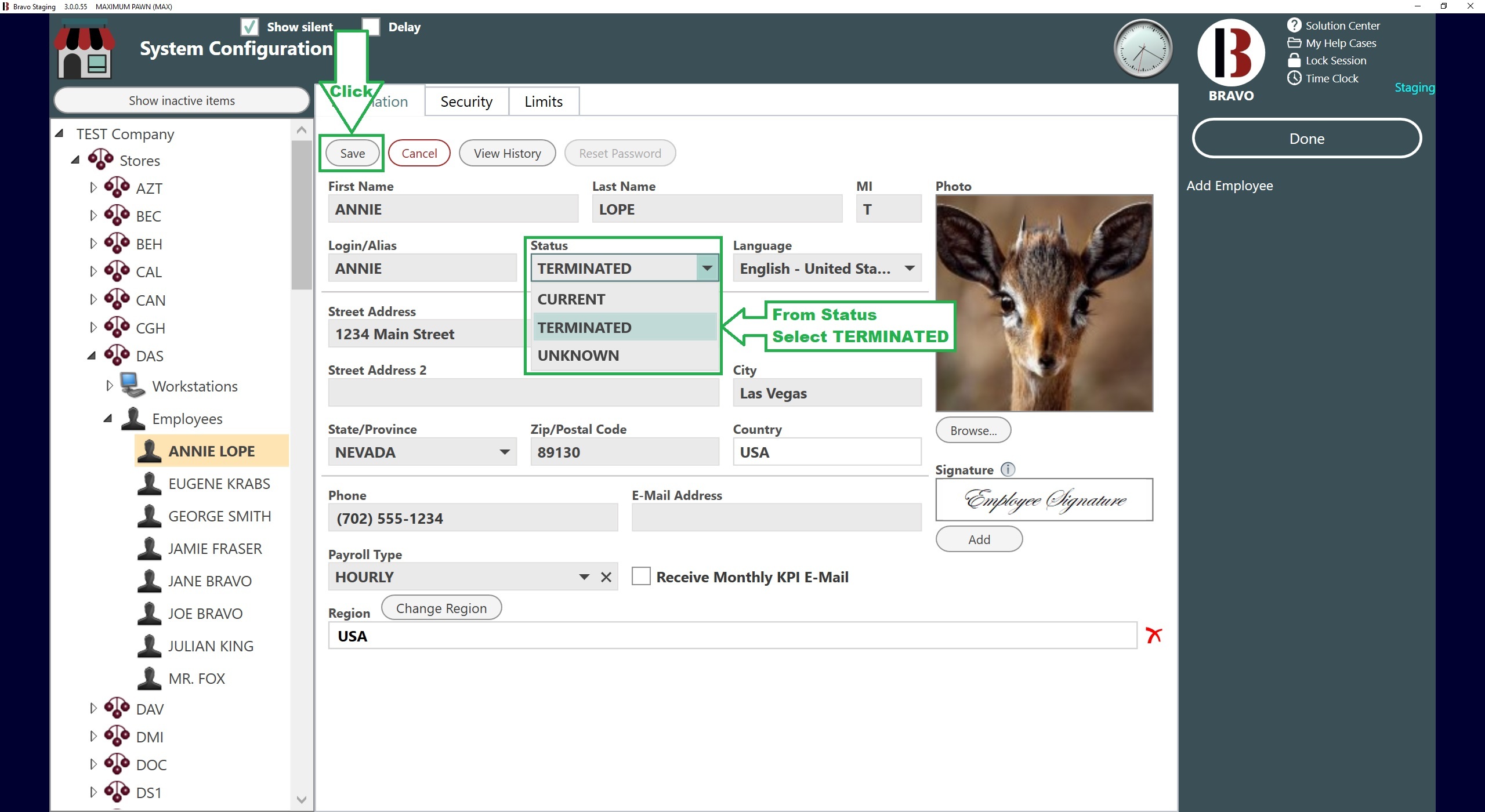Clear Payroll Type with X icon
Screen dimensions: 1485x812
[606, 577]
